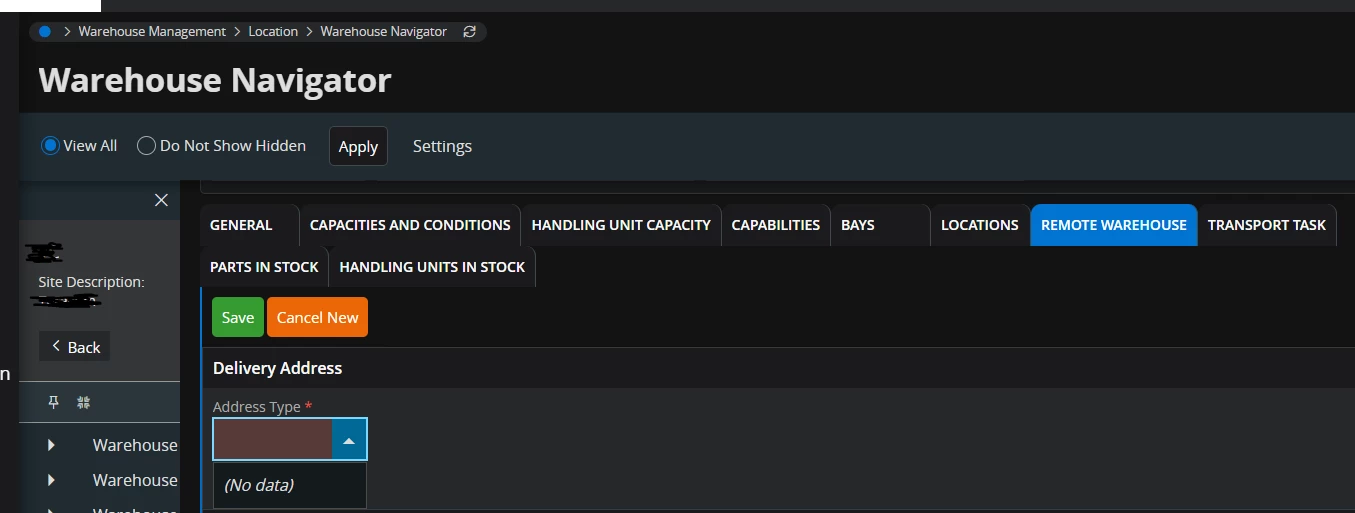Expand the first Warehouse tree node
Viewport: 1355px width, 513px height.
point(51,445)
